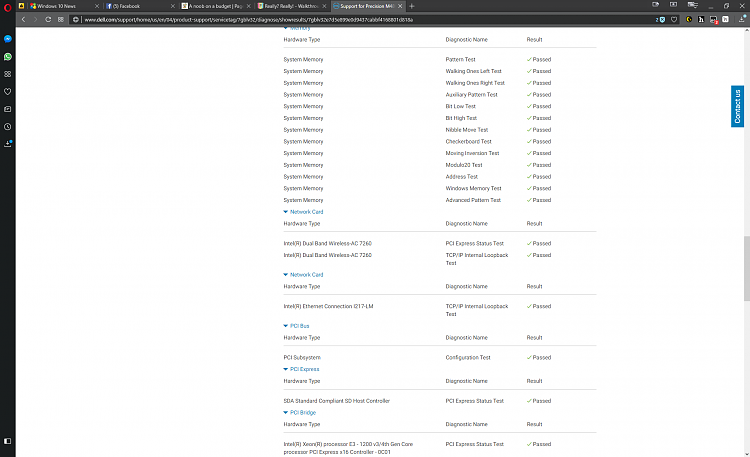Click 'Checkerboard Test' diagnostic name

click(469, 142)
